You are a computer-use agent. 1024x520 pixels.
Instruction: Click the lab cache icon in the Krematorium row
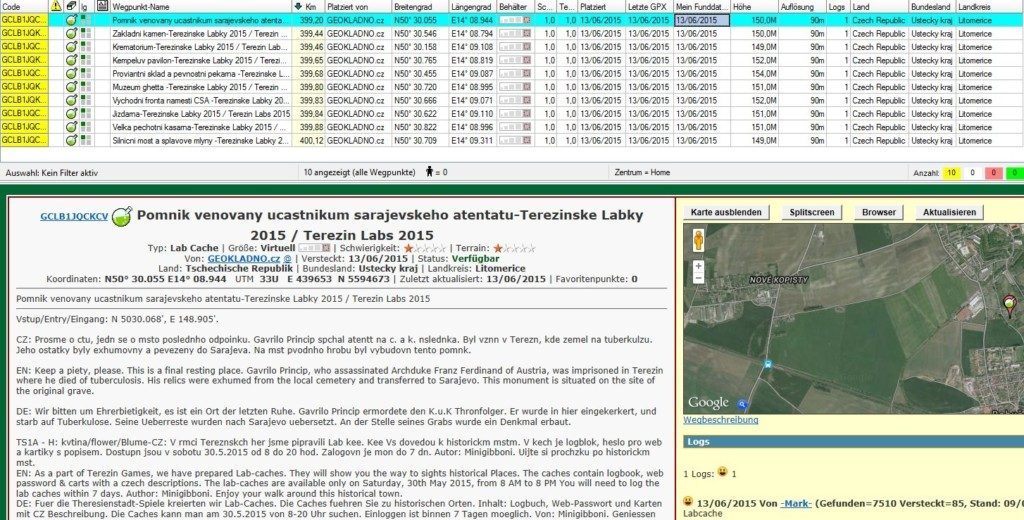71,47
